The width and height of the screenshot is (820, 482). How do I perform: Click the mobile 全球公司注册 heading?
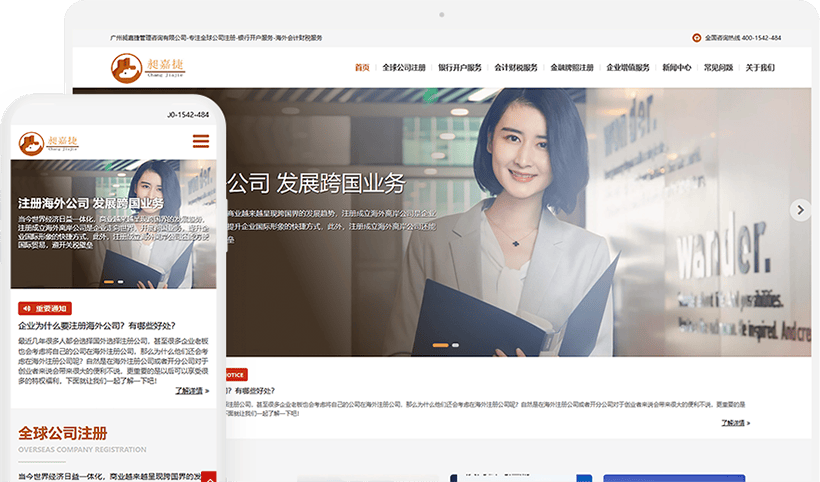pyautogui.click(x=63, y=433)
